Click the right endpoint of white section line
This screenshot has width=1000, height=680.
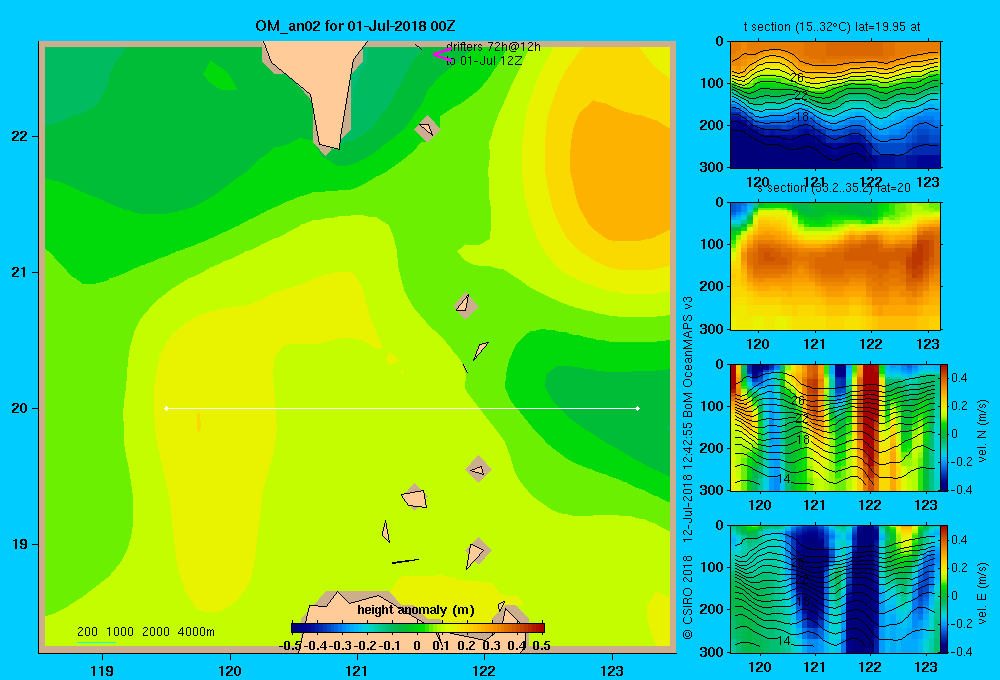(638, 408)
